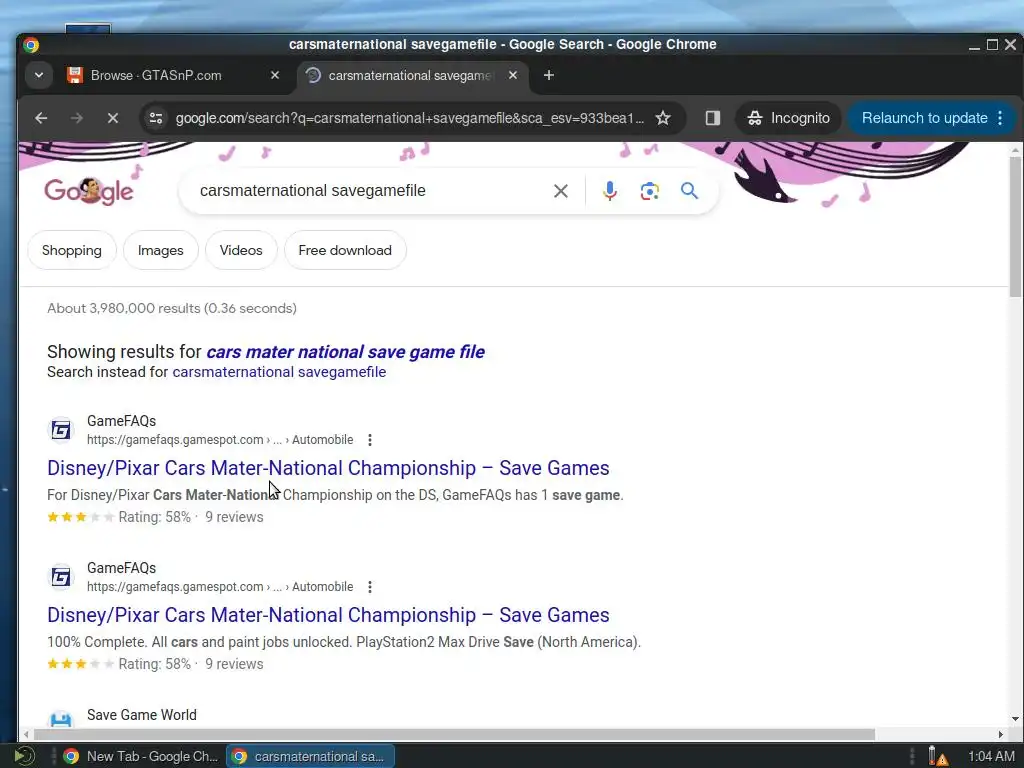Select the carsmaternational savegamefile tab
The width and height of the screenshot is (1024, 768).
408,75
